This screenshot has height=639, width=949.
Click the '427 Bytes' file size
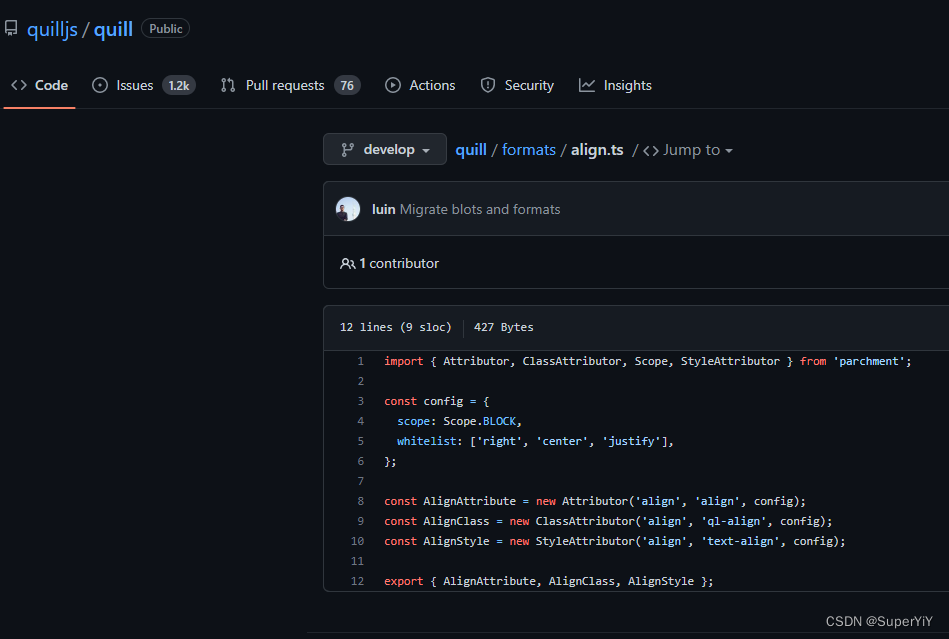point(504,327)
